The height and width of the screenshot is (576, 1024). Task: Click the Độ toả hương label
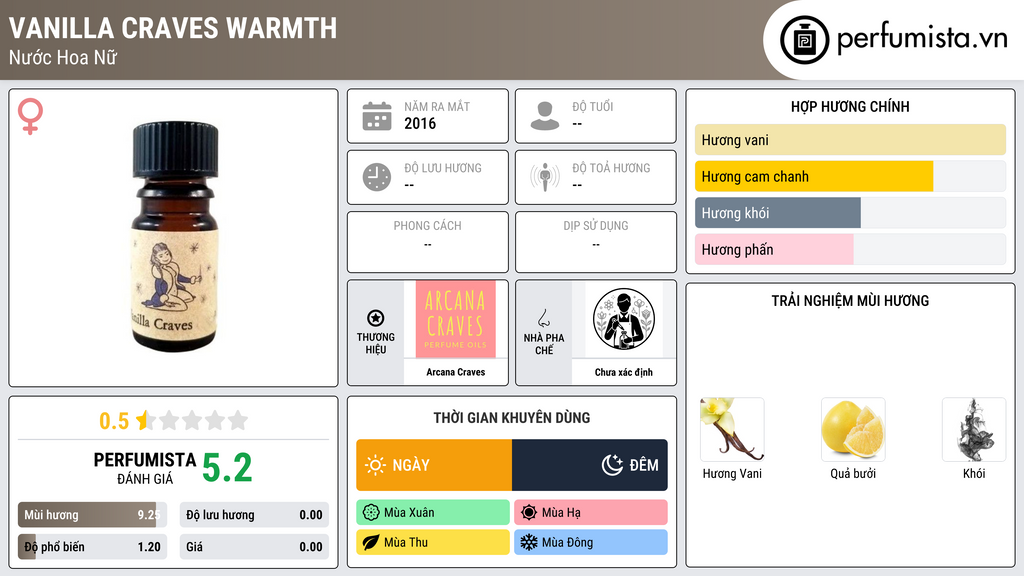(x=611, y=168)
